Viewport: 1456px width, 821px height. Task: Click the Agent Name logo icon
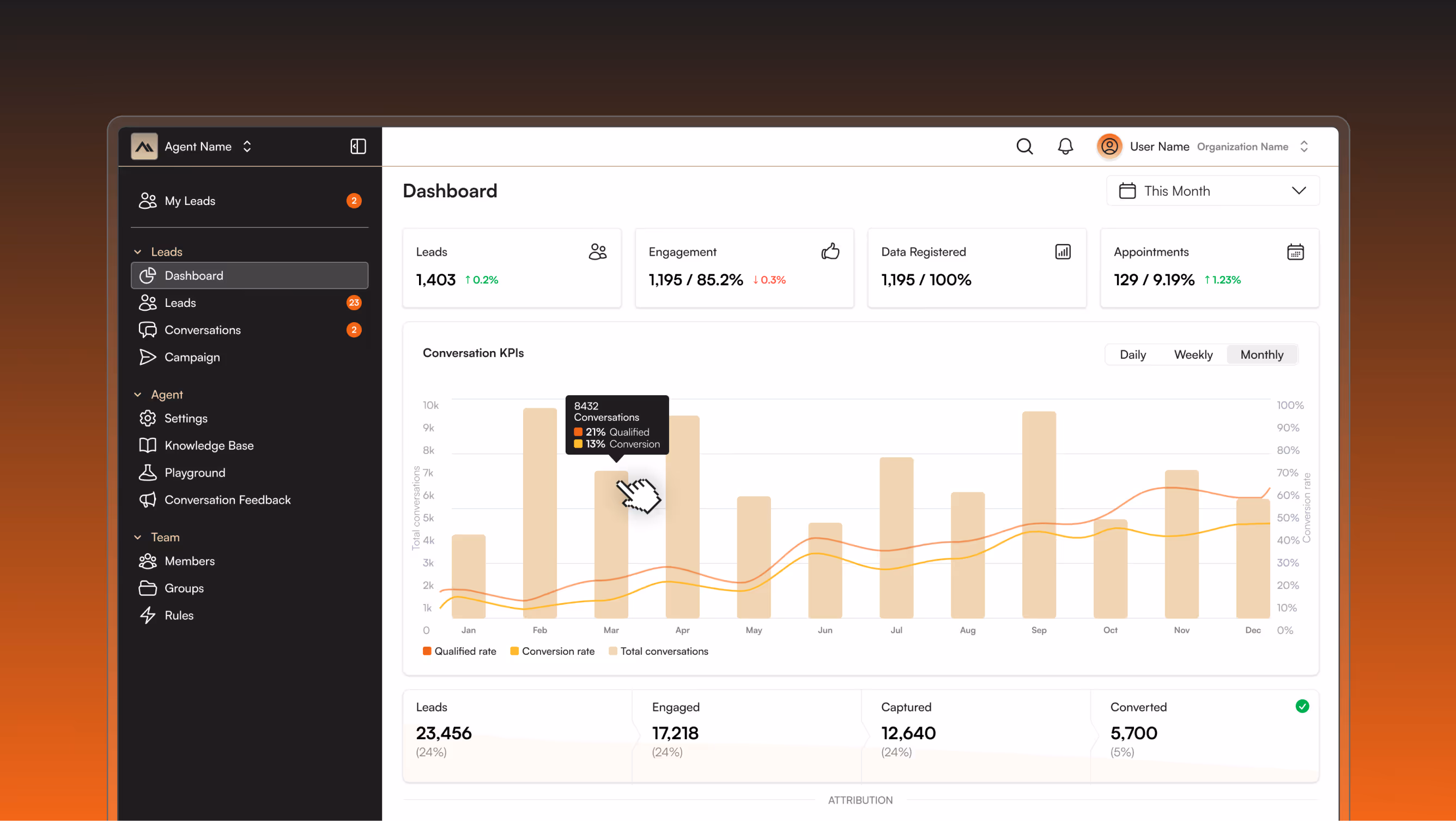click(x=145, y=147)
